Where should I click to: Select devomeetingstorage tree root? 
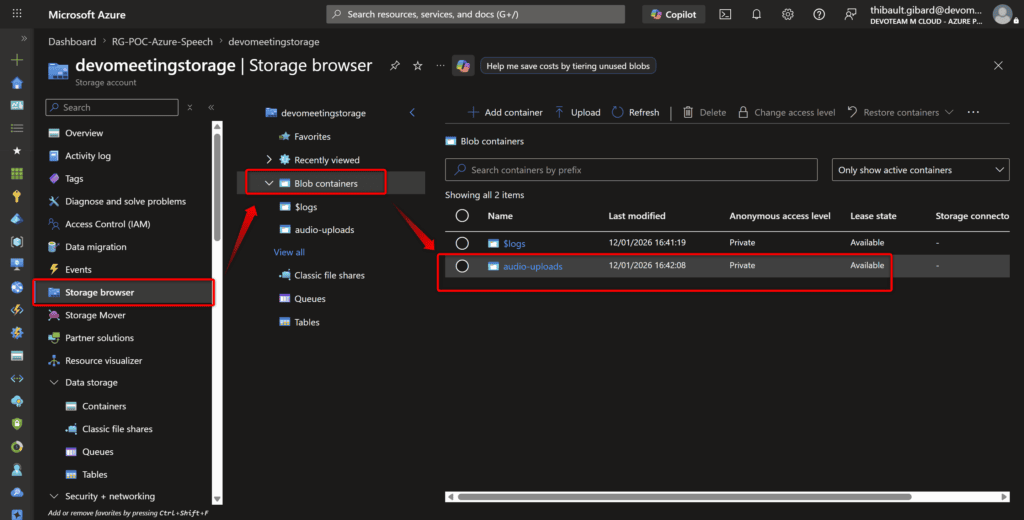point(323,113)
